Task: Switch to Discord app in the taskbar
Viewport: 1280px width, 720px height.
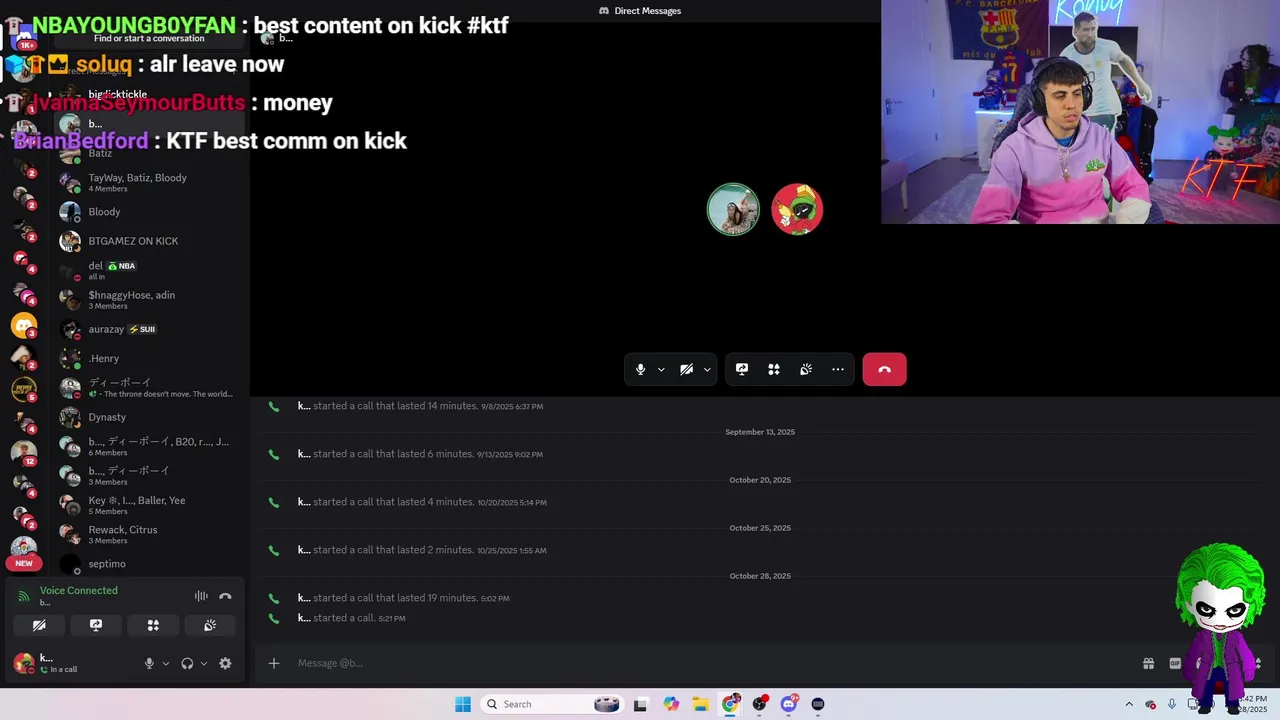Action: [789, 704]
